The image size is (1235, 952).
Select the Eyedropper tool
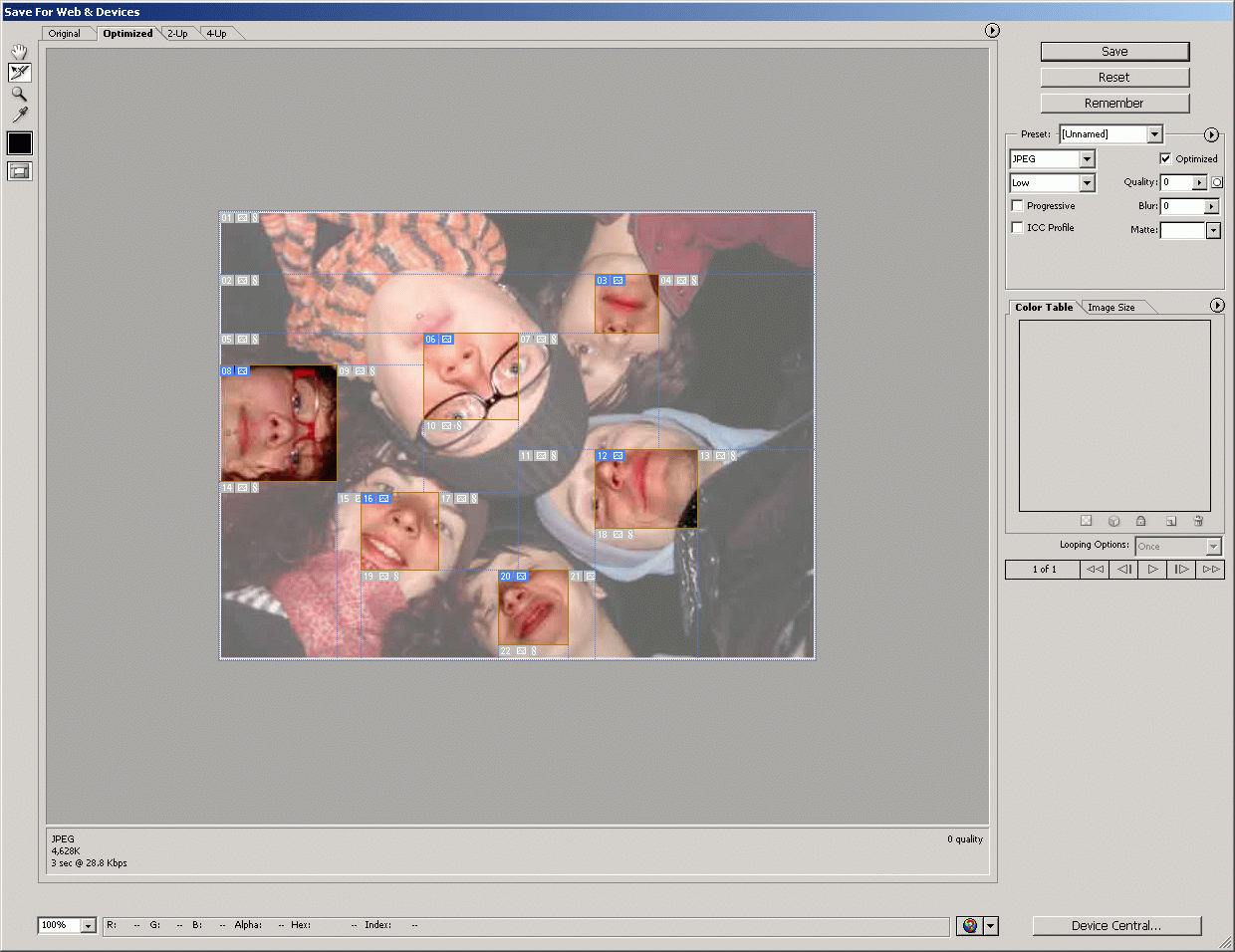click(19, 115)
